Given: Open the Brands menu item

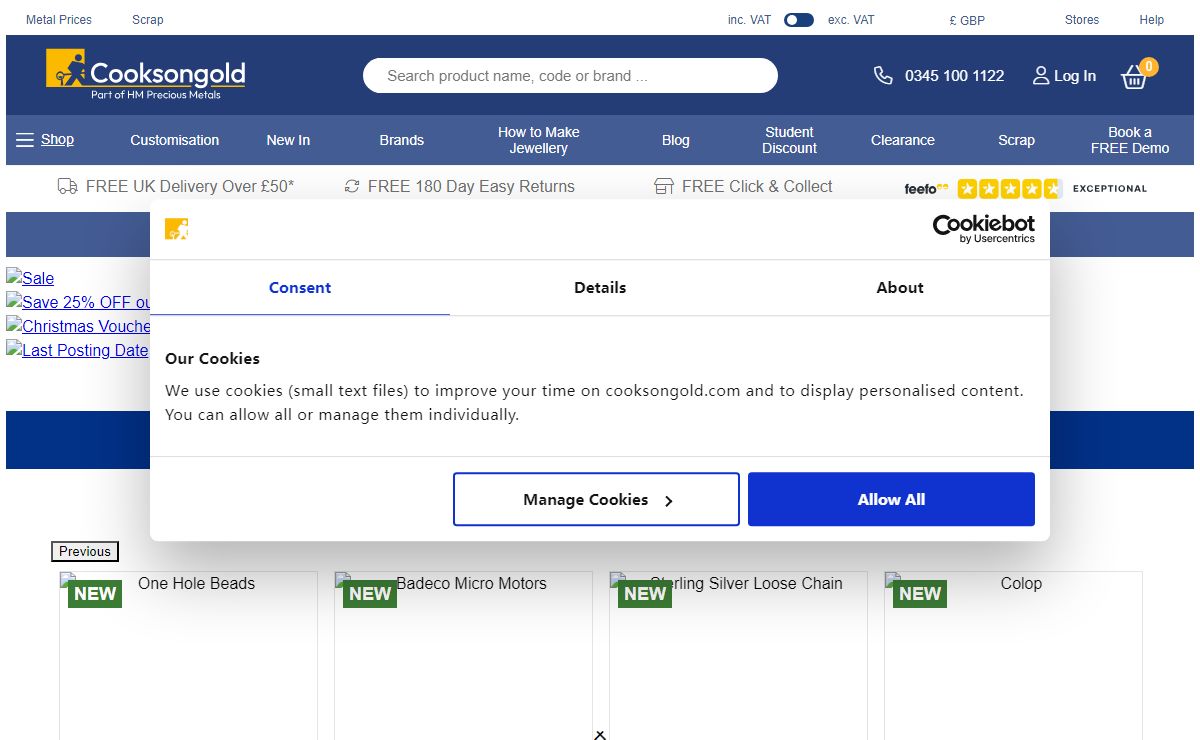Looking at the screenshot, I should coord(402,140).
